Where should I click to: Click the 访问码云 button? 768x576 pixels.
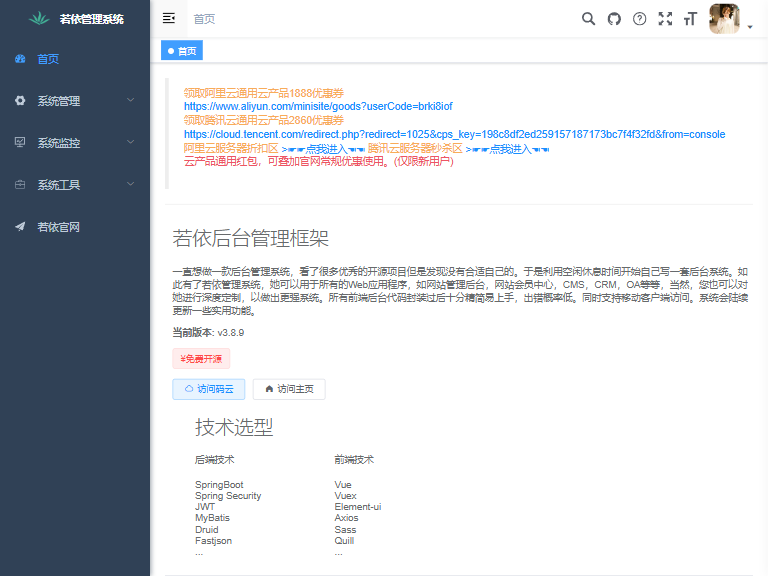[x=209, y=389]
